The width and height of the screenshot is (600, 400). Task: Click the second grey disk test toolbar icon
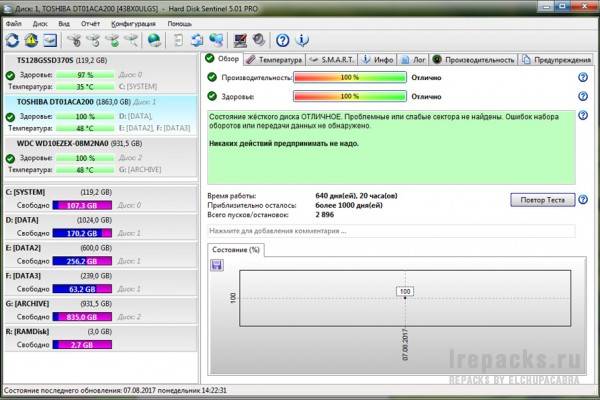tap(94, 40)
